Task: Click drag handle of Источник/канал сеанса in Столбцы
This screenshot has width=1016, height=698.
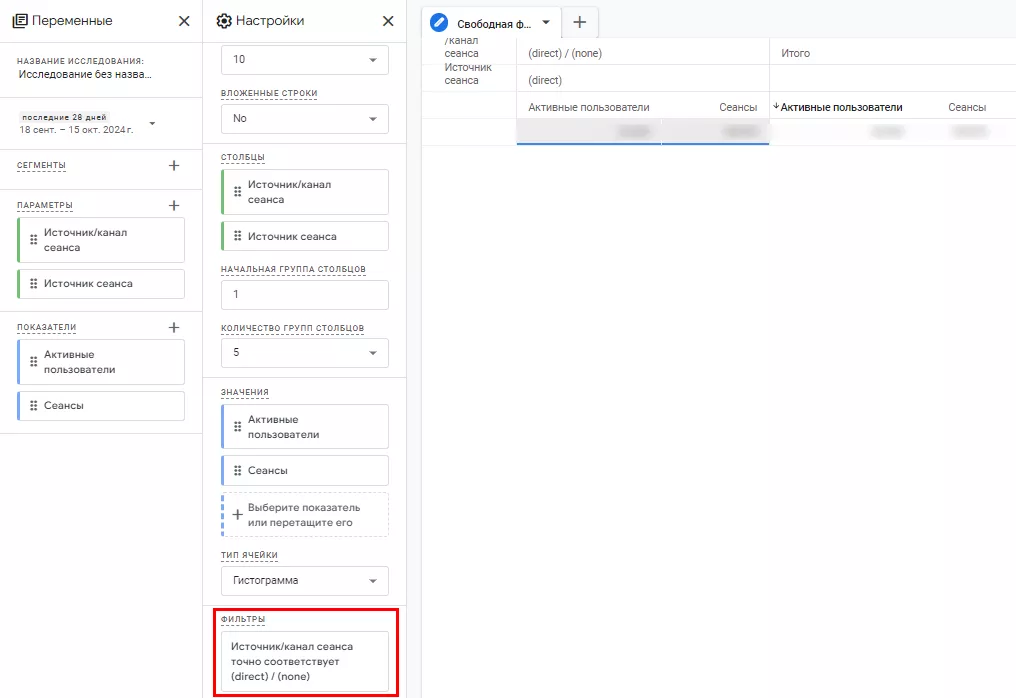Action: 238,192
